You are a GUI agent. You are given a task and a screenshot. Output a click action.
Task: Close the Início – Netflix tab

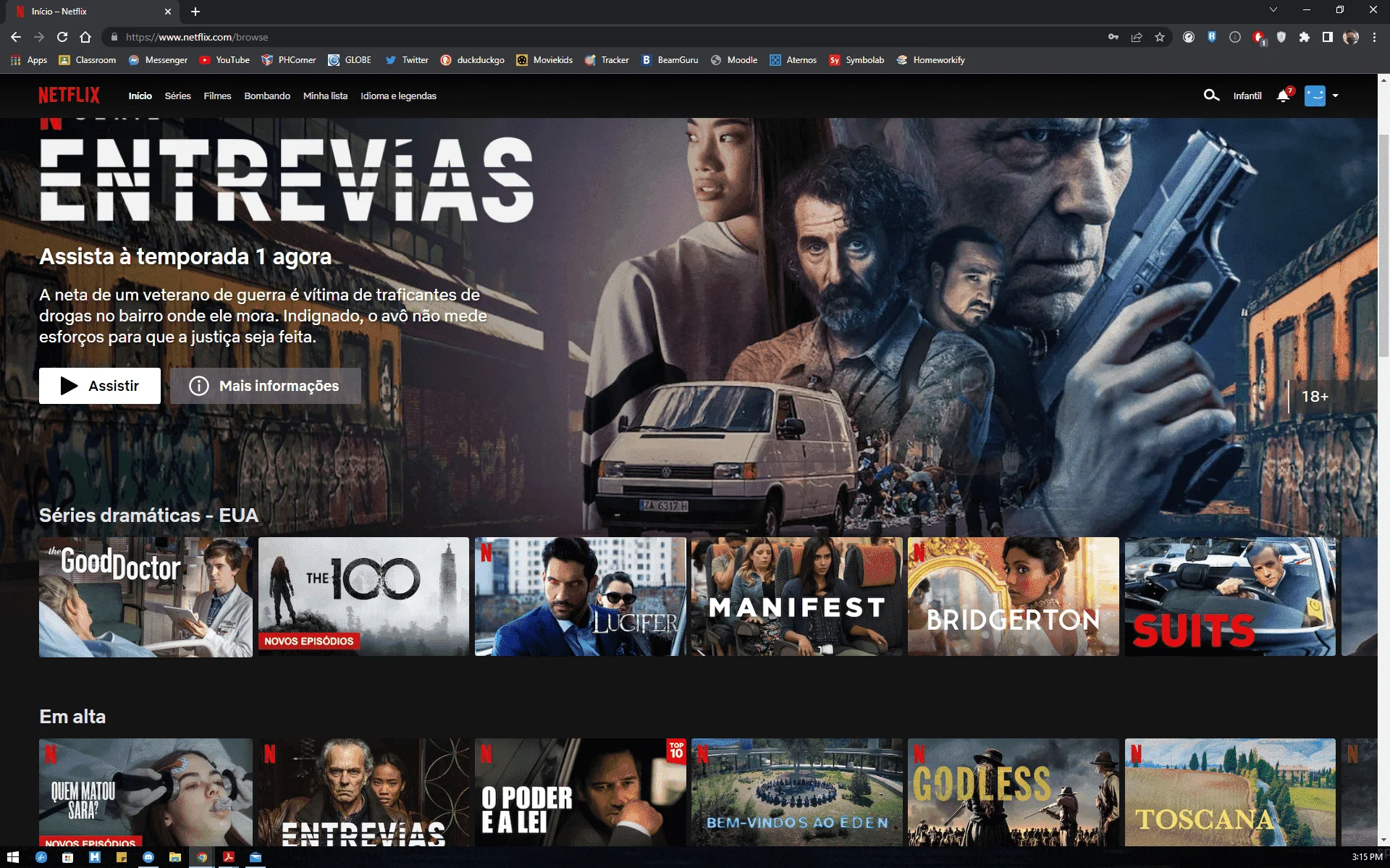[168, 12]
